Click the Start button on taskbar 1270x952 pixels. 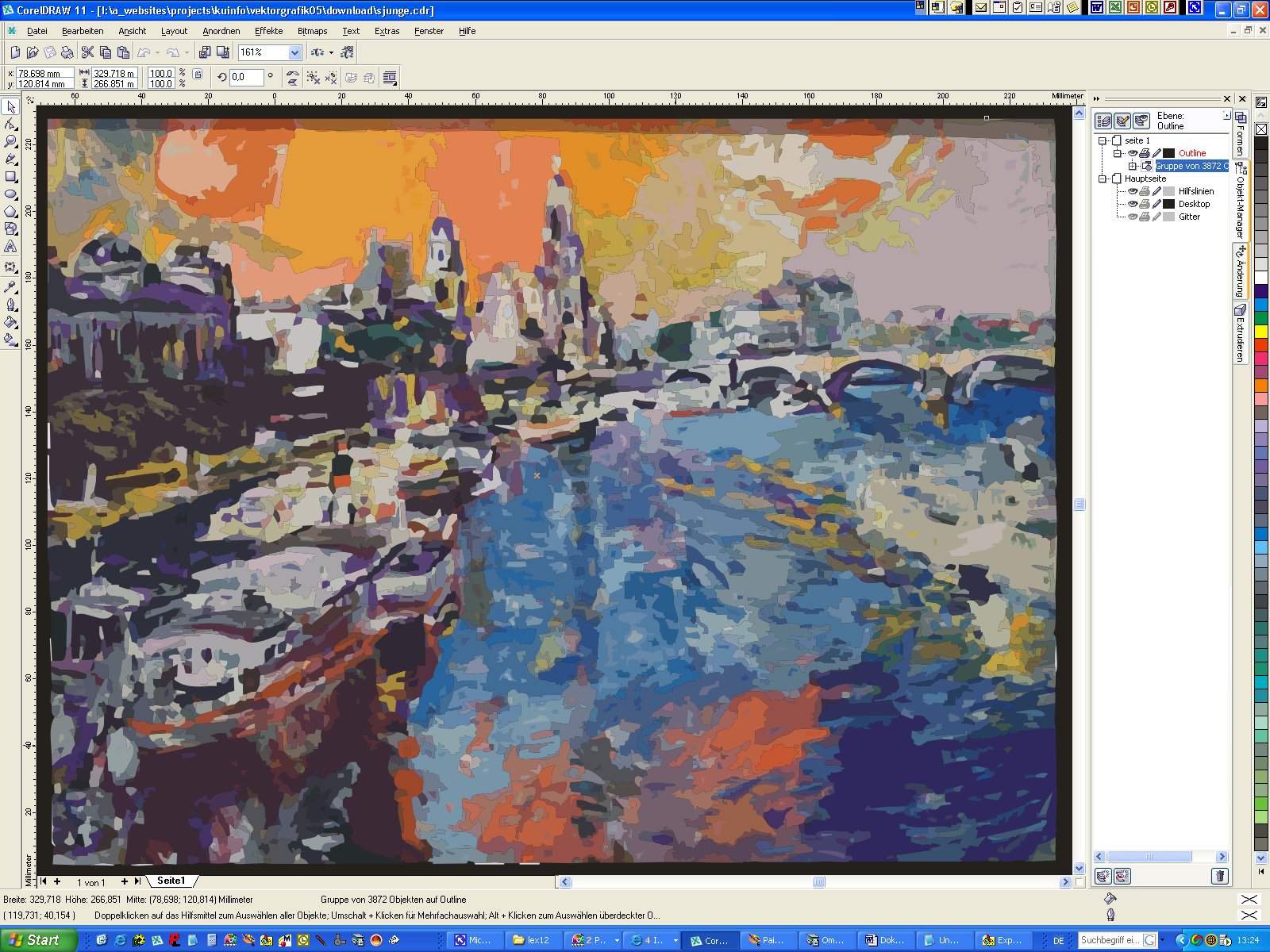tap(38, 940)
